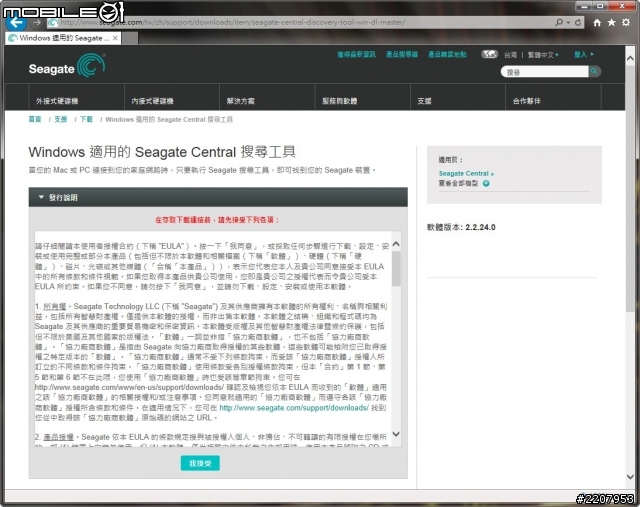Open the 外接式硬碟機 menu

[x=57, y=101]
